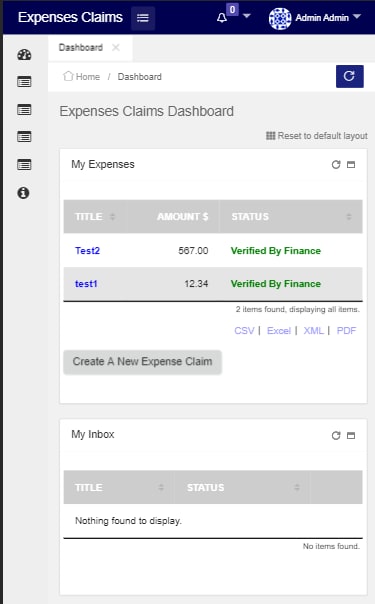Image resolution: width=375 pixels, height=604 pixels.
Task: Go to Home breadcrumb
Action: tap(81, 76)
